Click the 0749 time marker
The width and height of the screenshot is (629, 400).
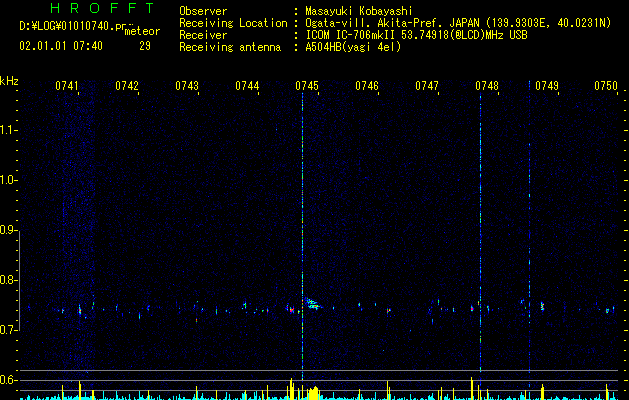[x=547, y=86]
